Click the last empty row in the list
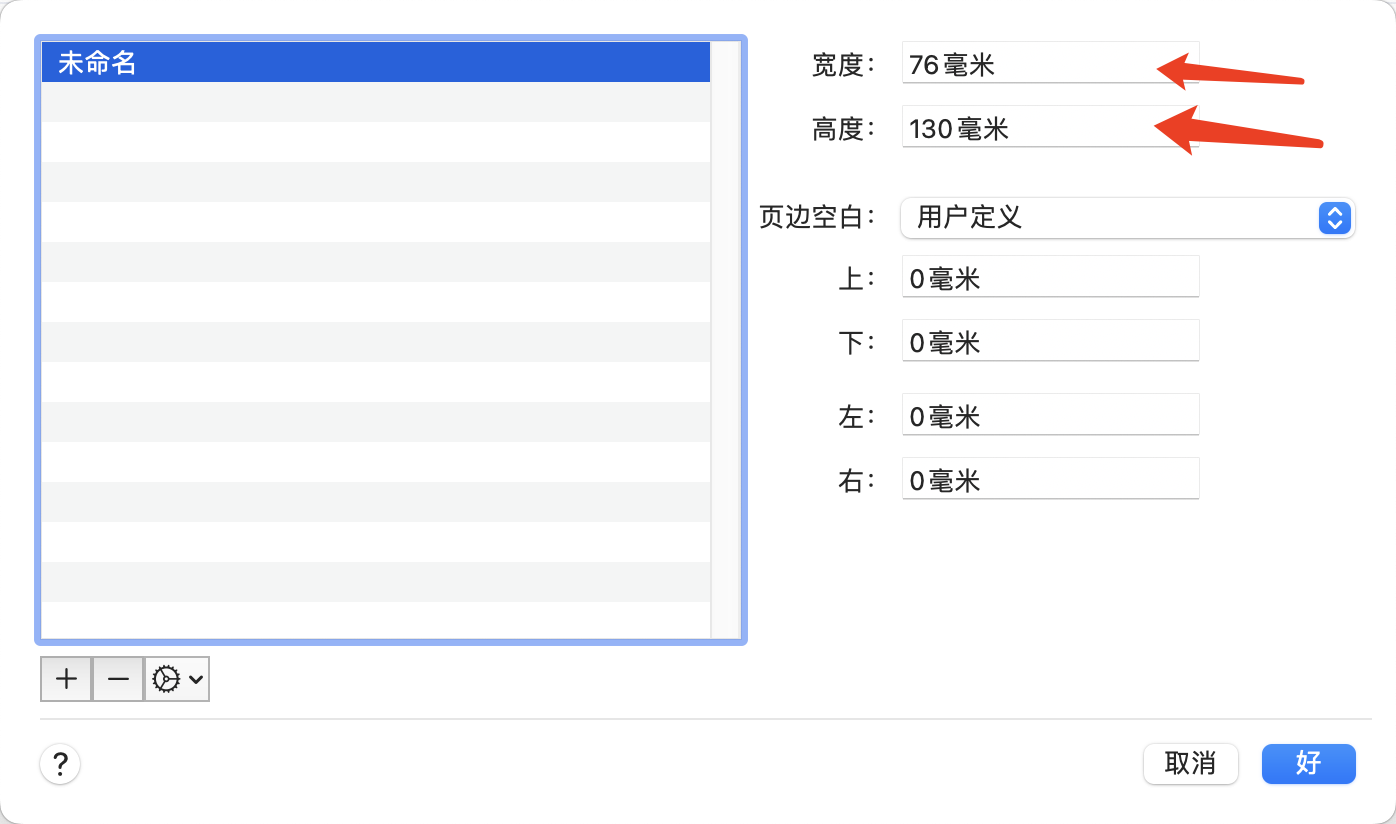Viewport: 1396px width, 824px height. click(x=375, y=619)
